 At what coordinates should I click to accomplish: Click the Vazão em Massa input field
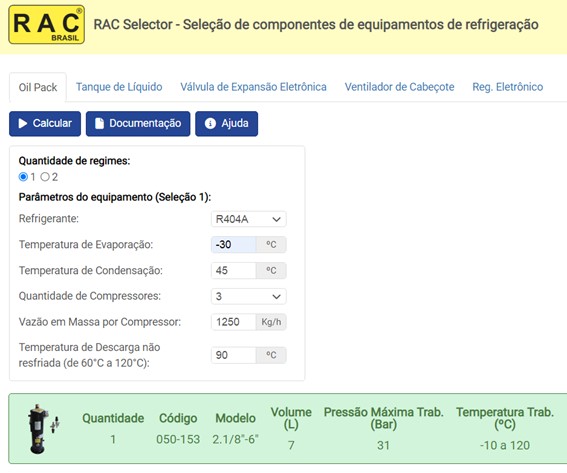(x=234, y=322)
